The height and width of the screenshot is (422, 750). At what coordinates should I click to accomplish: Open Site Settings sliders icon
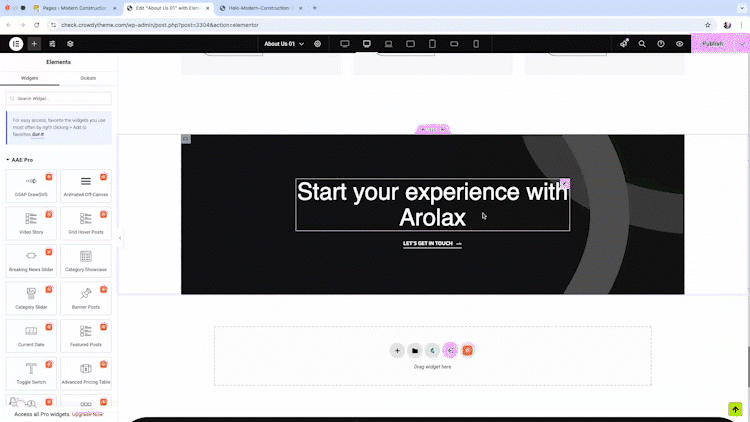click(52, 44)
